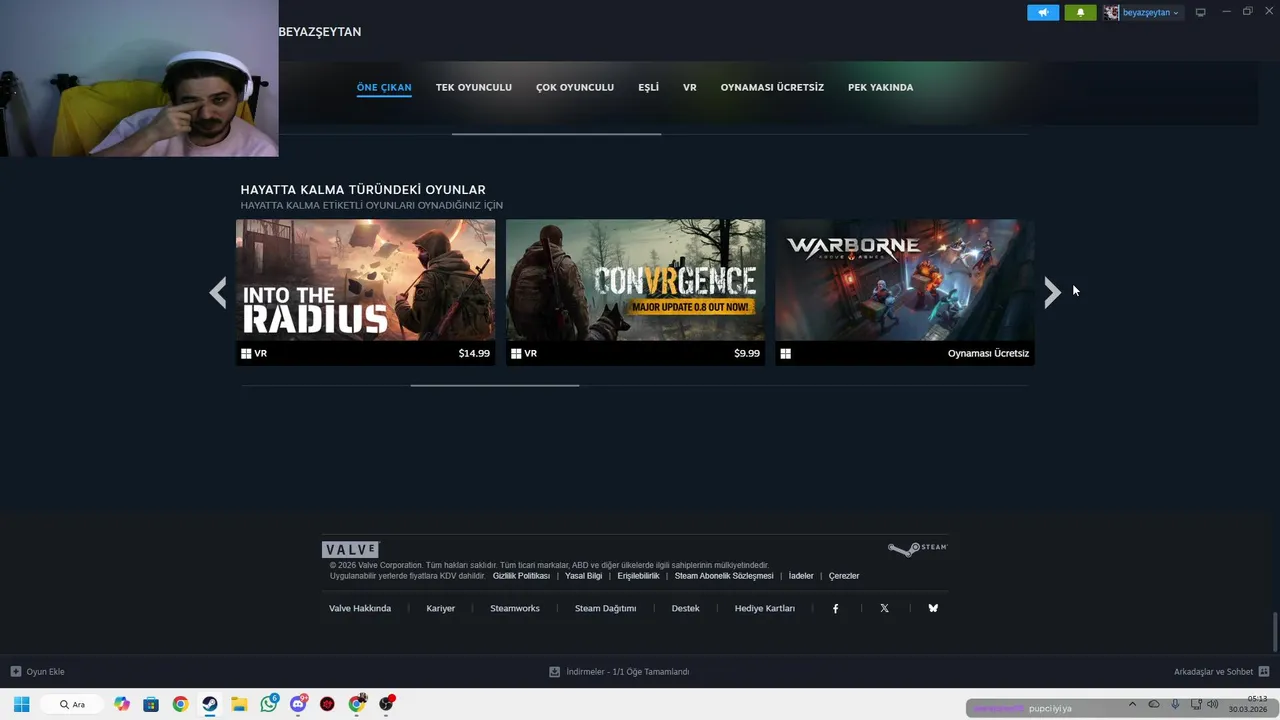This screenshot has height=720, width=1280.
Task: Open Destek footer link
Action: pyautogui.click(x=685, y=608)
